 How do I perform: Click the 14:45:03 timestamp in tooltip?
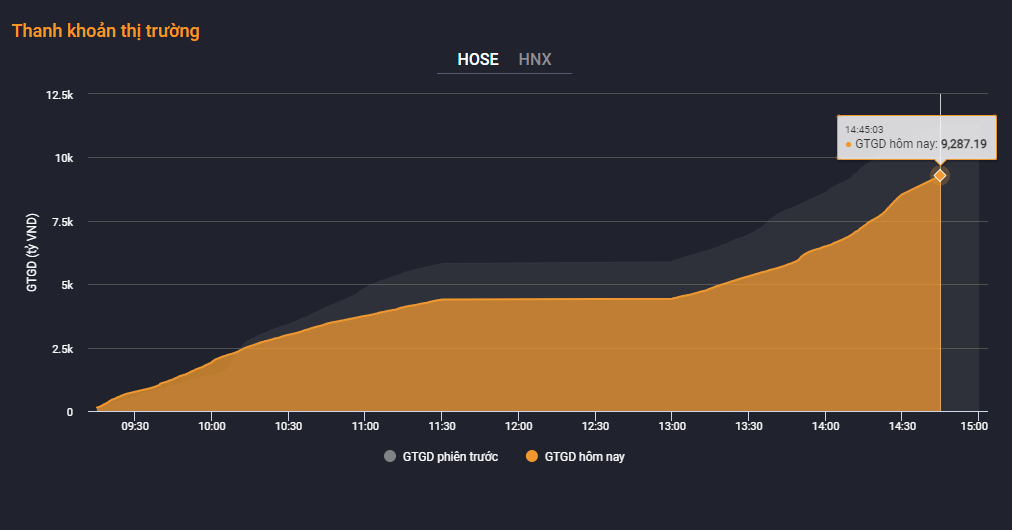(x=864, y=129)
